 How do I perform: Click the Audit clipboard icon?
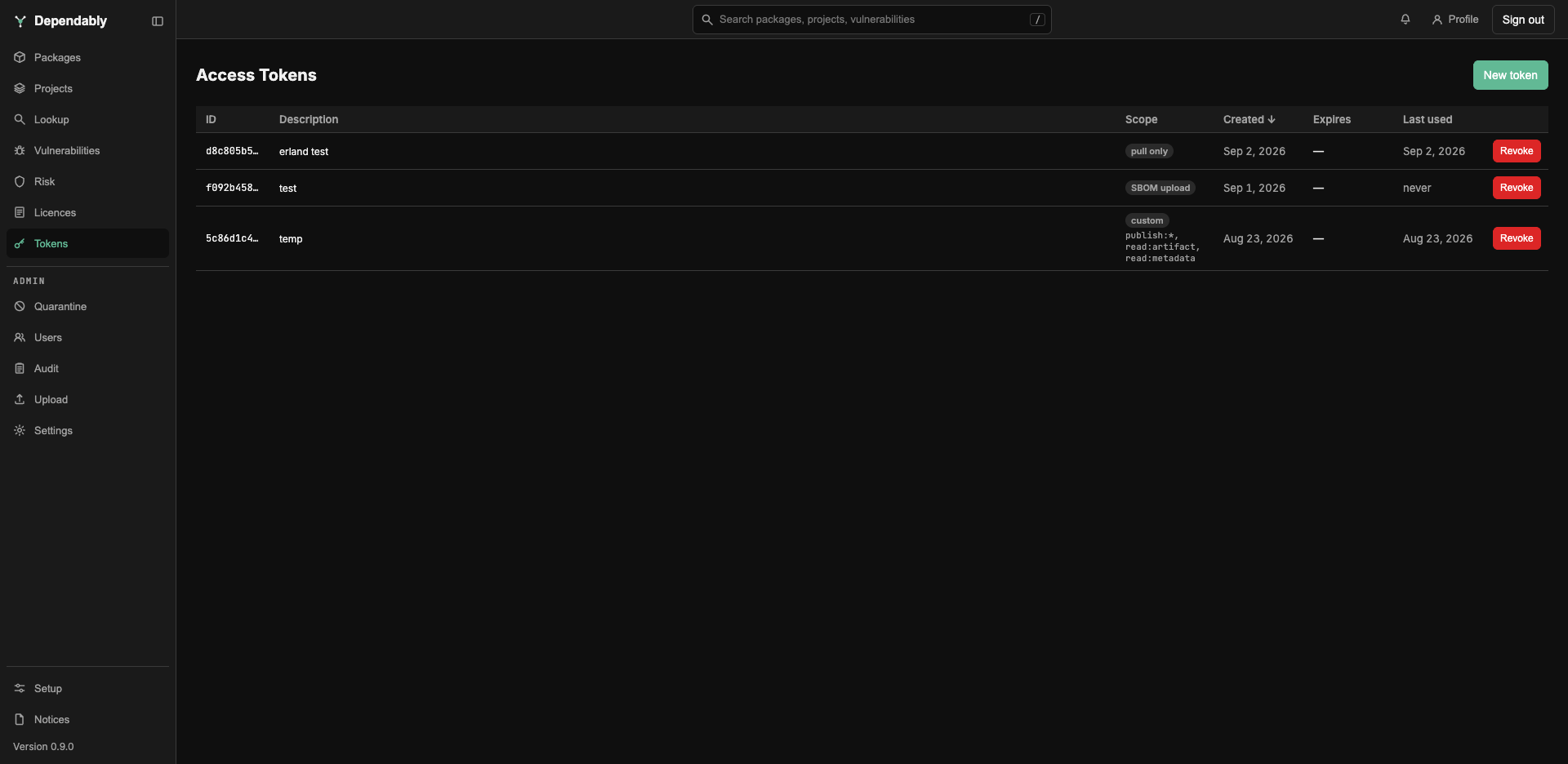click(x=20, y=369)
